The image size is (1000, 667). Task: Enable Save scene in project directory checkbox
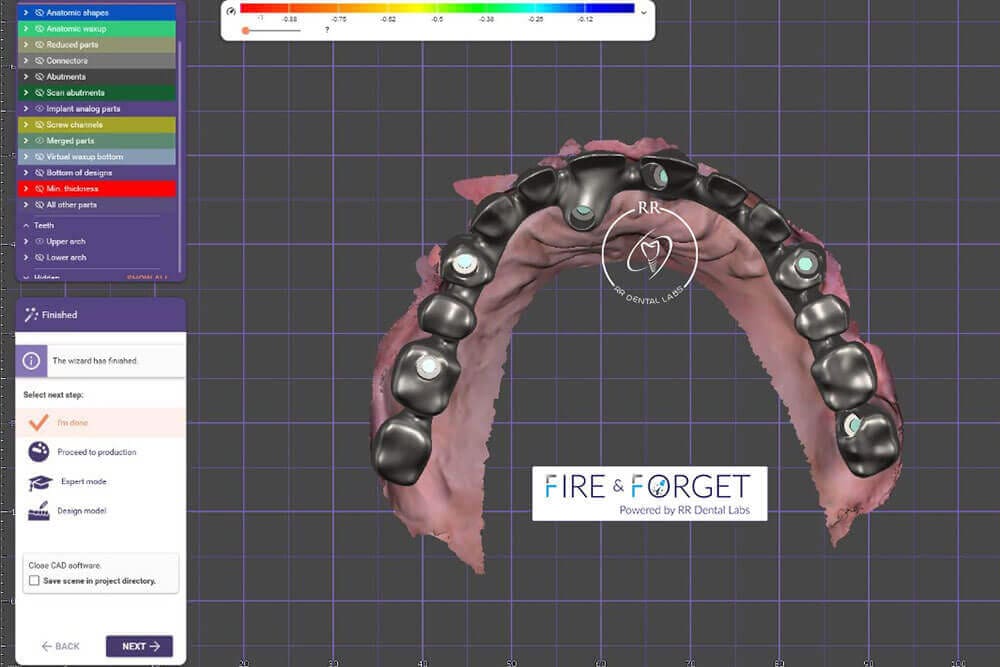(34, 580)
